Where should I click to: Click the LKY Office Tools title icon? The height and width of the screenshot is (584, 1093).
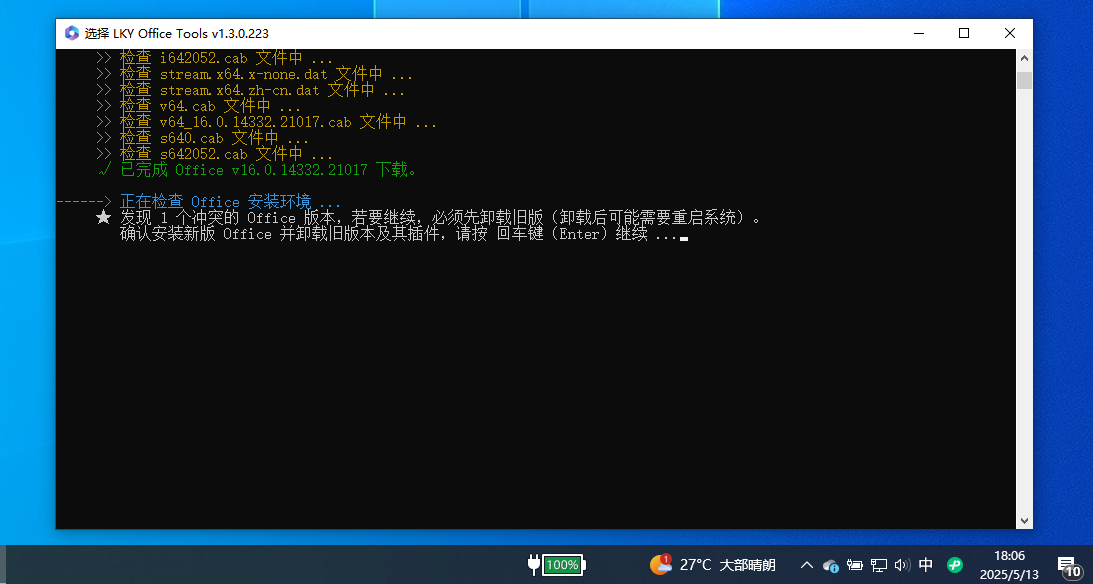71,33
